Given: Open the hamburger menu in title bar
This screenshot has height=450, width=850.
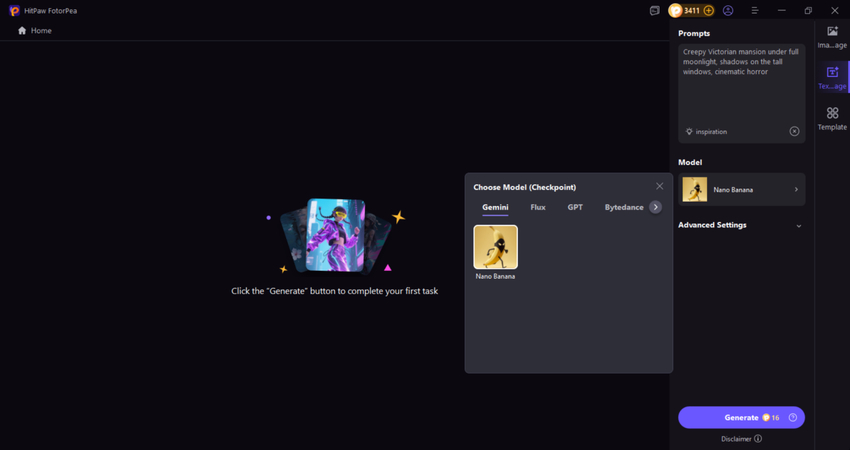Looking at the screenshot, I should click(x=755, y=10).
